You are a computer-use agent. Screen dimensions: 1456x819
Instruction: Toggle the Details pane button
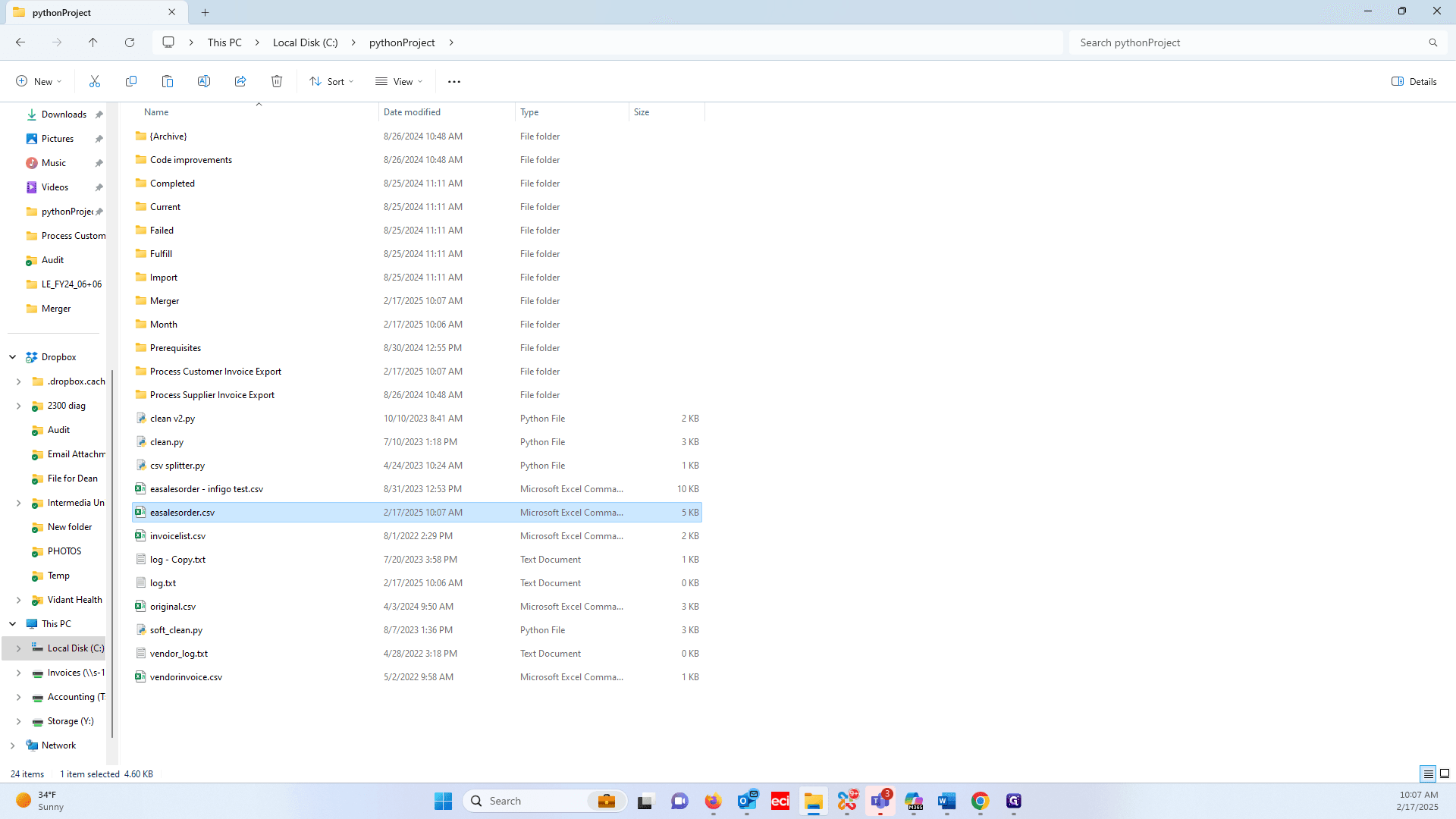tap(1414, 81)
